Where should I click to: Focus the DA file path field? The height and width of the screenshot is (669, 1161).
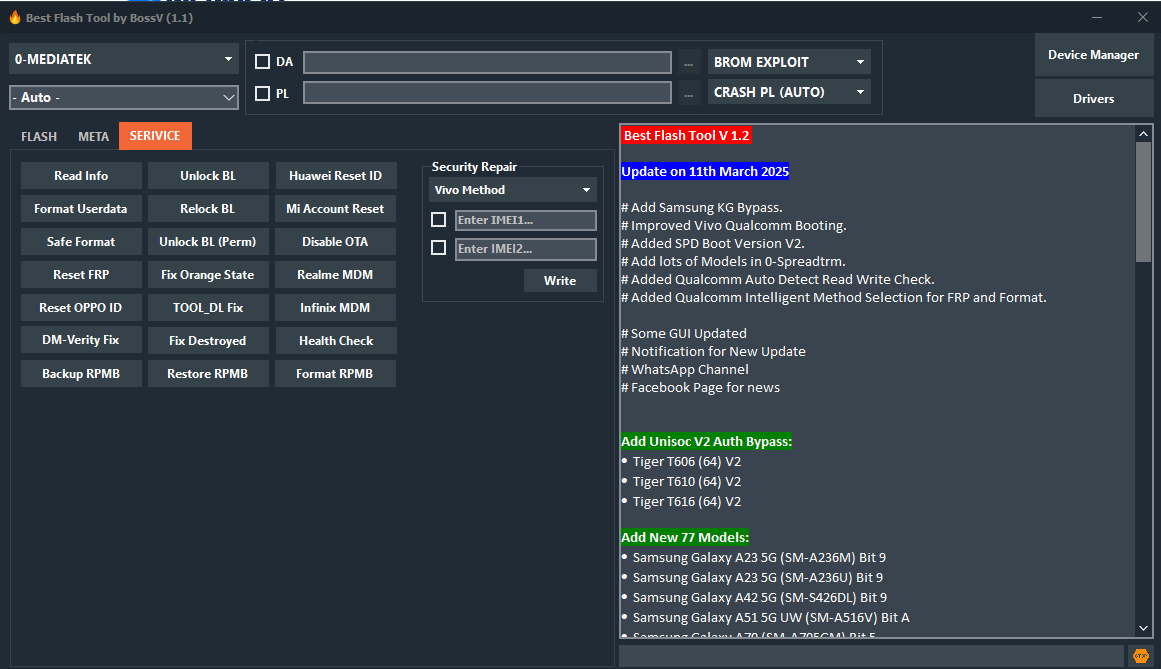point(487,62)
